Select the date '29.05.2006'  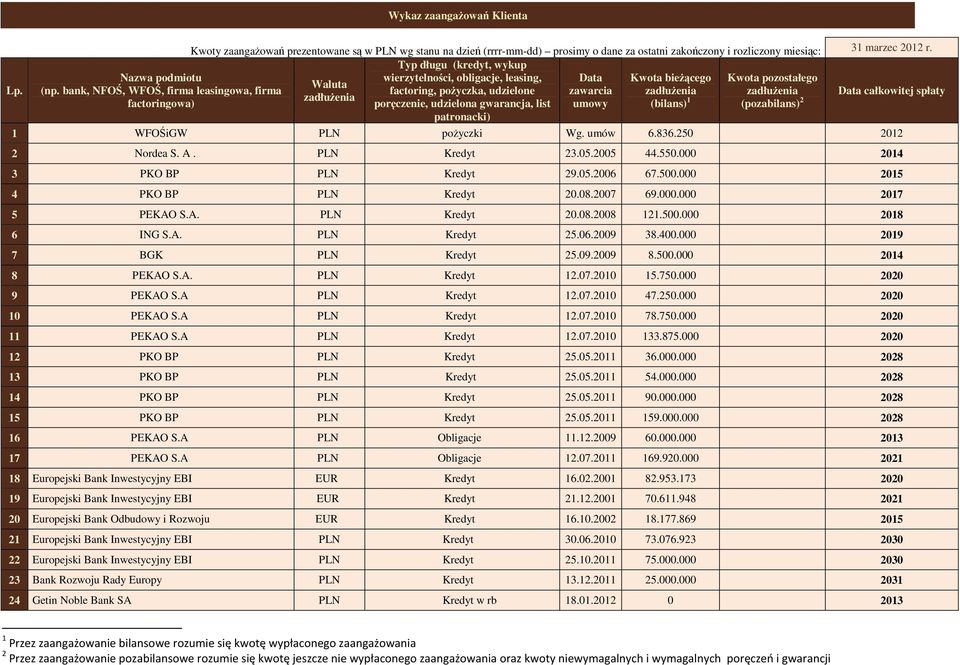pyautogui.click(x=590, y=173)
